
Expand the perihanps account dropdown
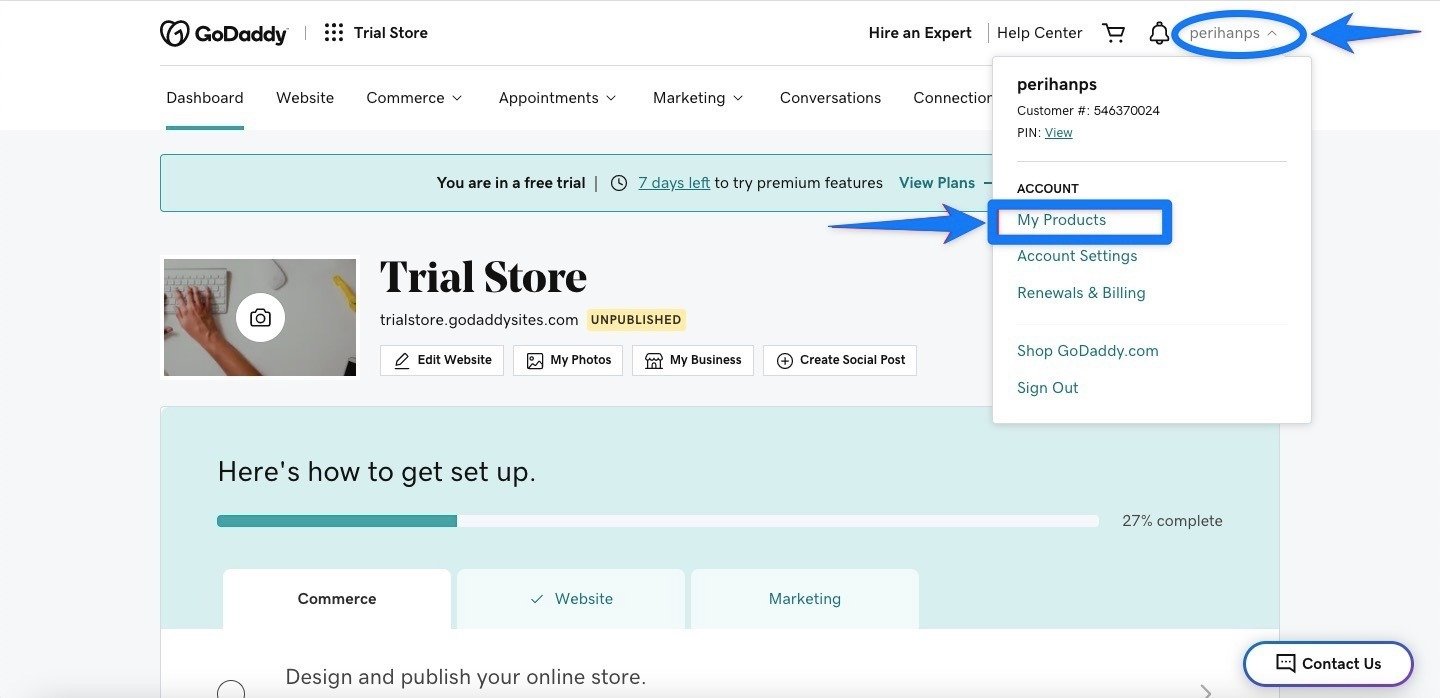[1233, 33]
